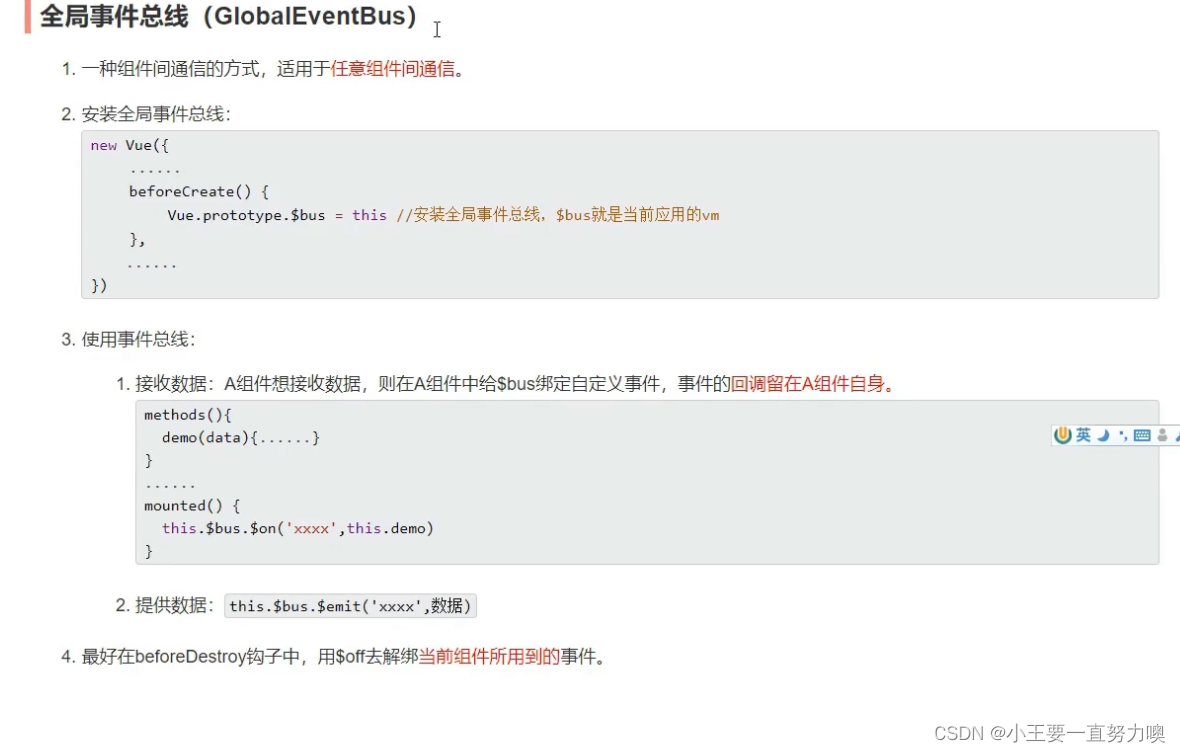
Task: Click the red text 回调留在A组件自身
Action: [x=809, y=383]
